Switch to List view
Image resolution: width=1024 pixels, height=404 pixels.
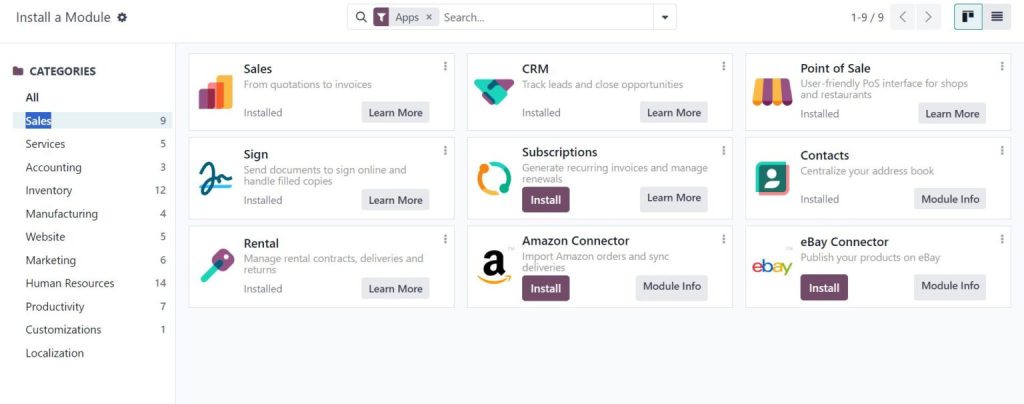click(x=997, y=17)
